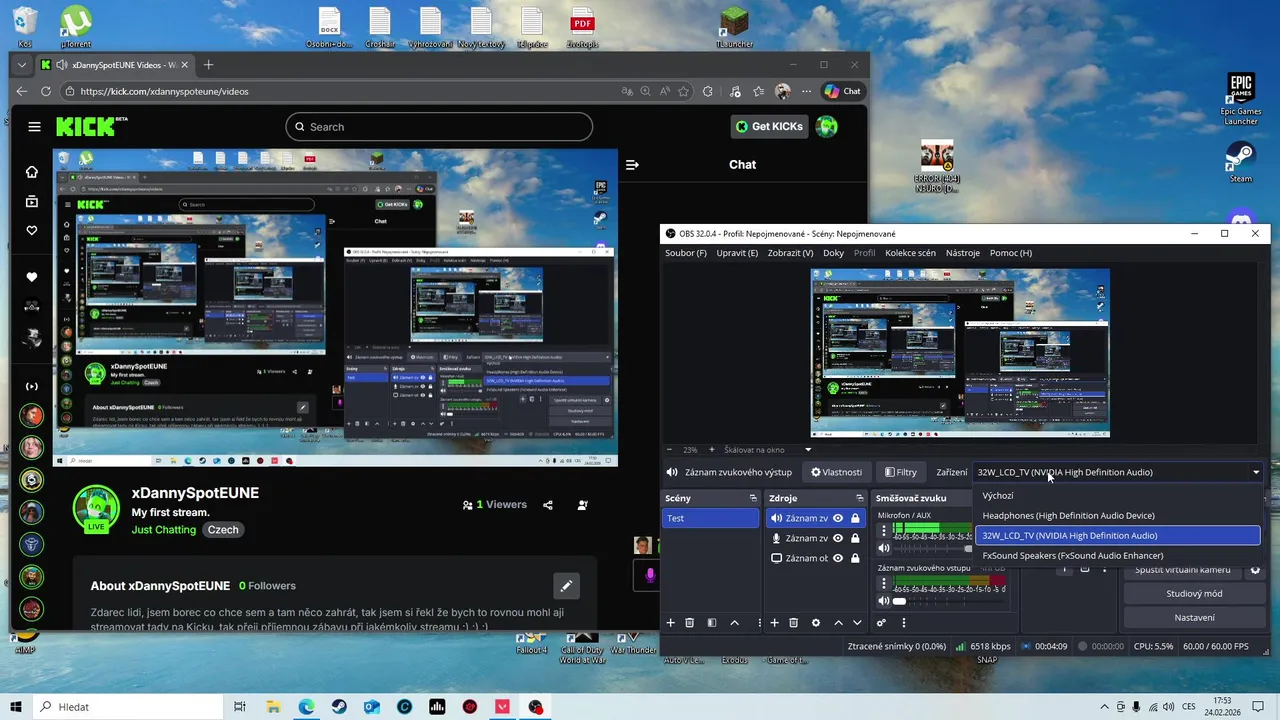This screenshot has height=720, width=1280.
Task: Open the Soubor (F) menu in OBS
Action: tap(686, 253)
